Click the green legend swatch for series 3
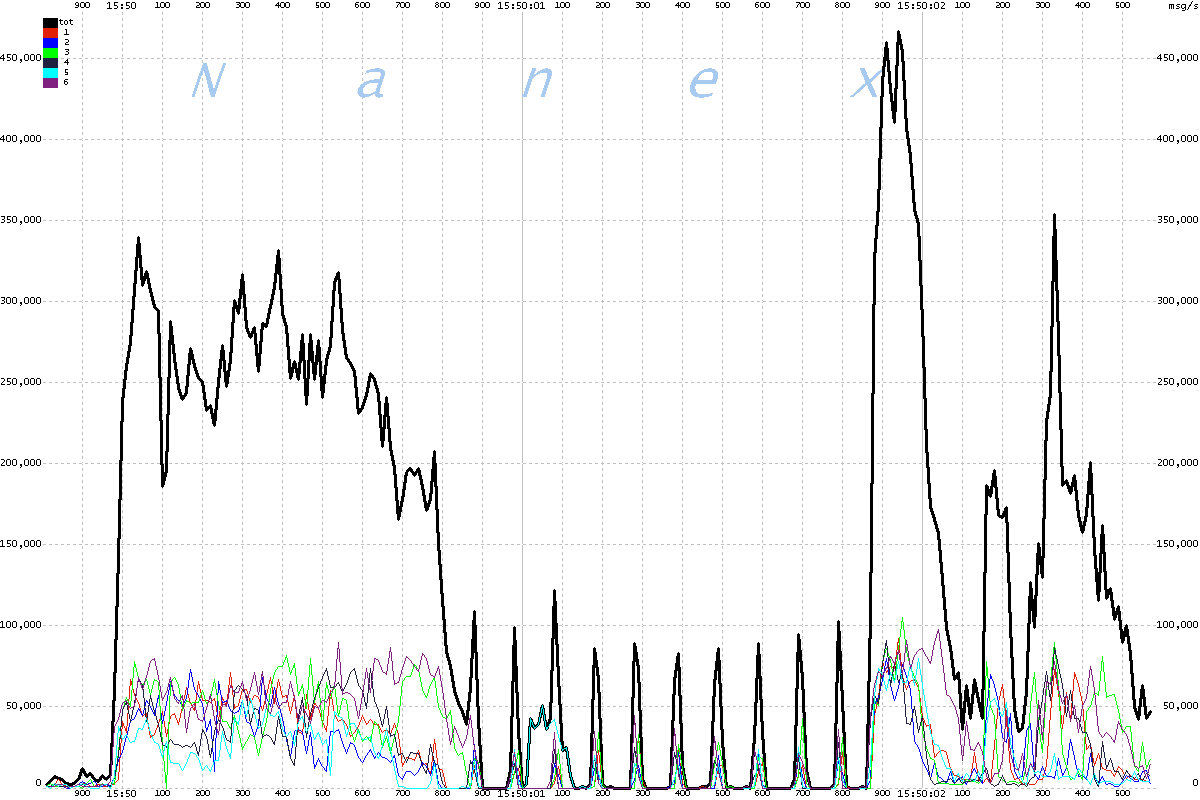The image size is (1200, 800). tap(50, 52)
